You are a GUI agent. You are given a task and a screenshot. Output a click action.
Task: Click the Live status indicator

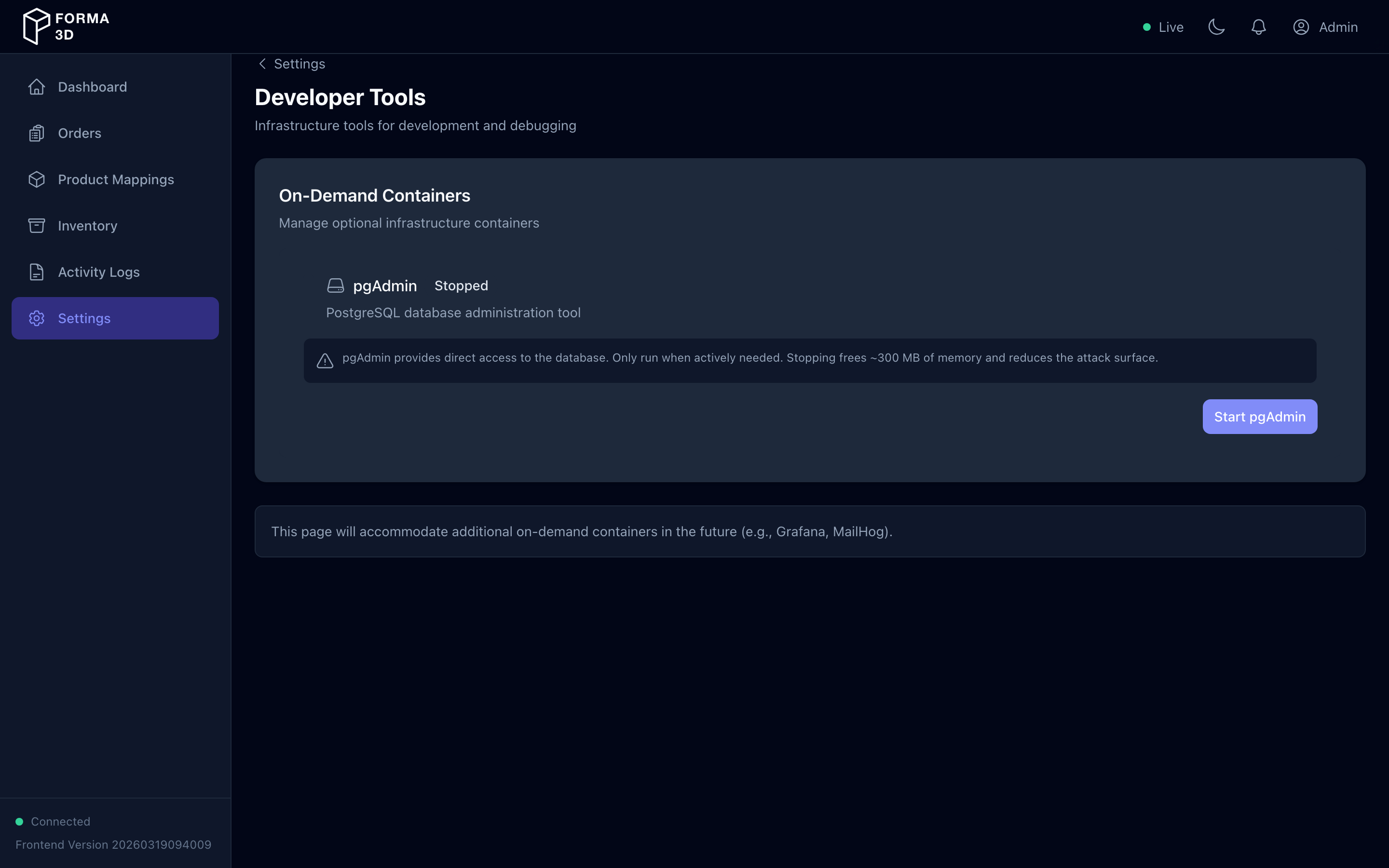pos(1162,27)
